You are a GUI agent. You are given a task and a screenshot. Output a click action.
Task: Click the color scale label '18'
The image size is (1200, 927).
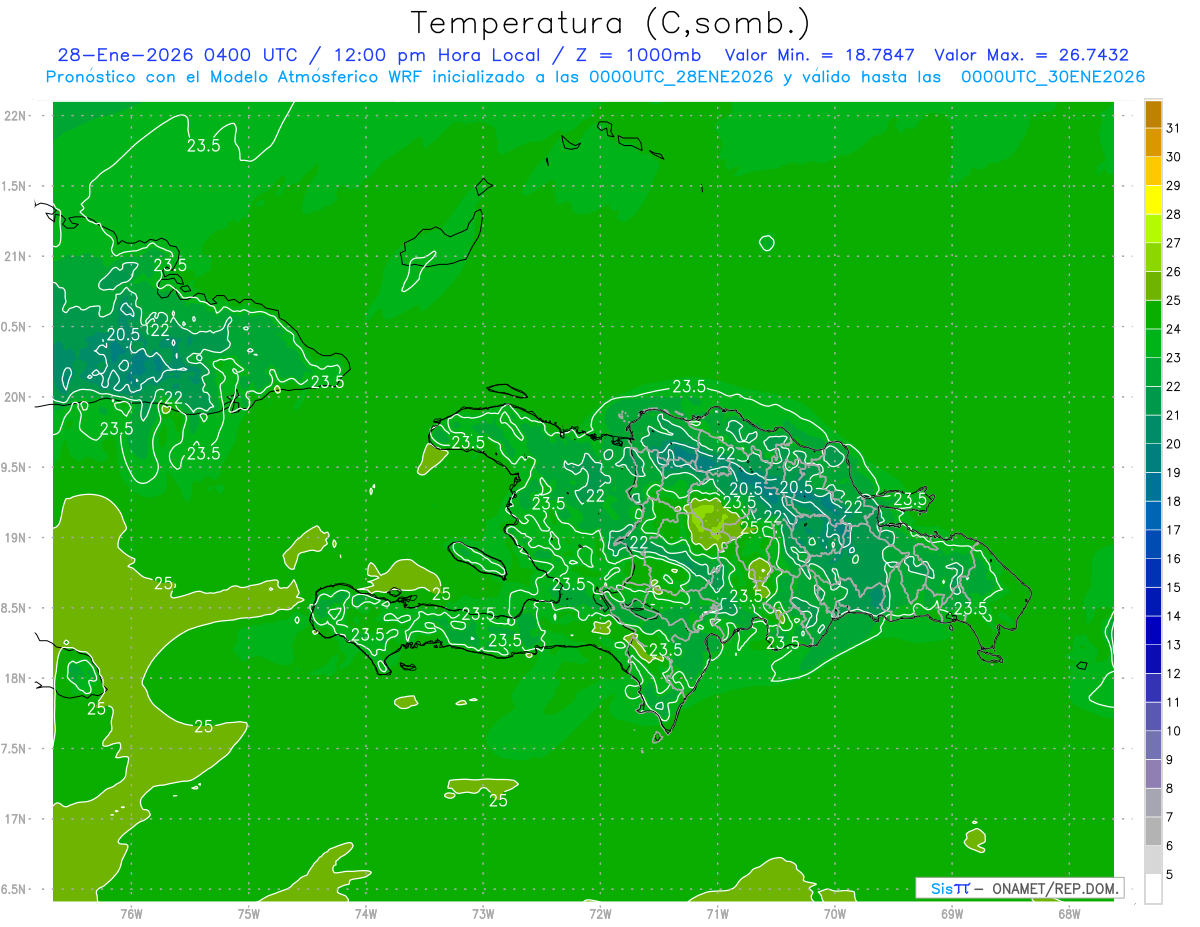tap(1173, 502)
